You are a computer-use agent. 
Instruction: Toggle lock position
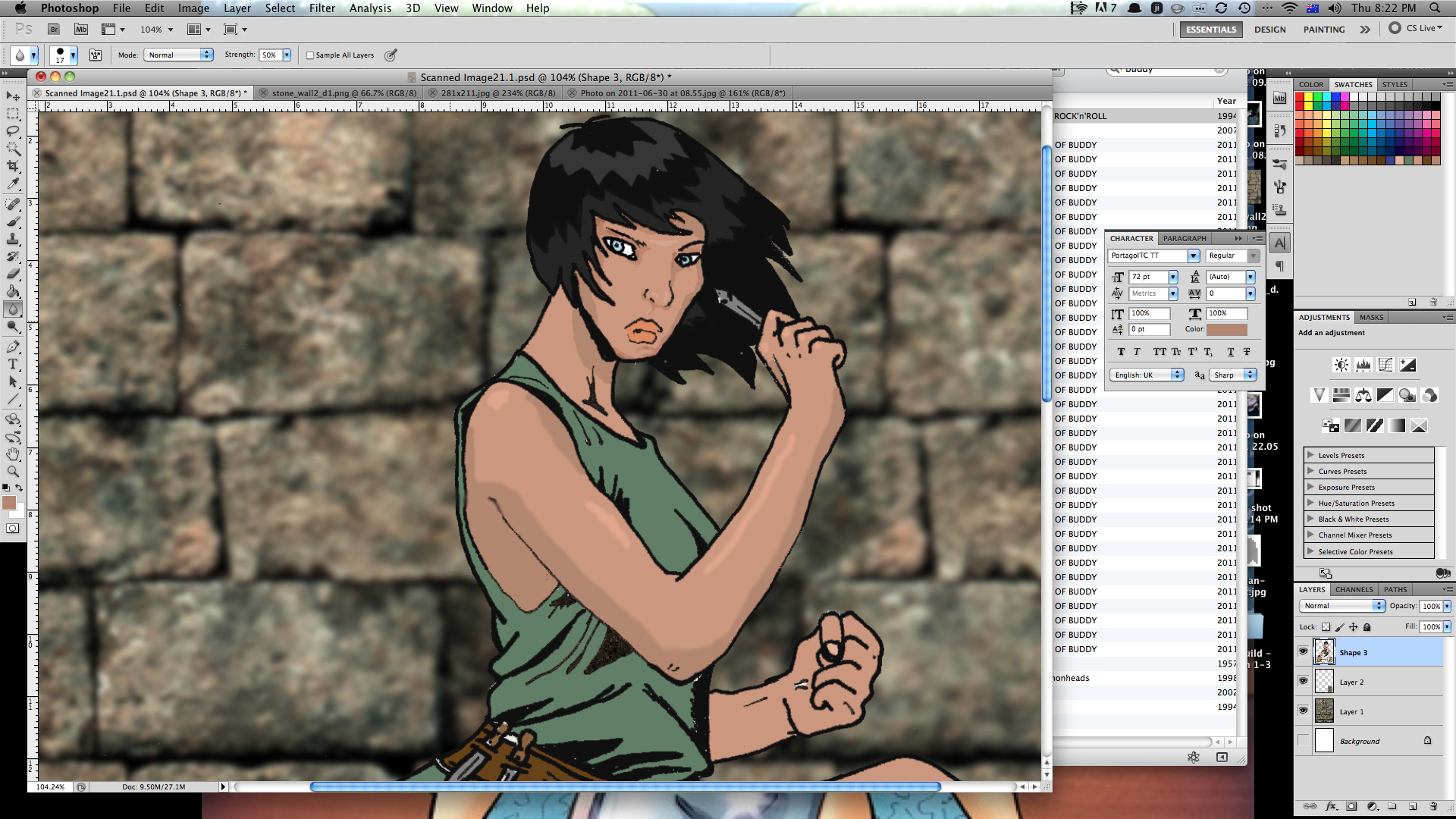1353,627
